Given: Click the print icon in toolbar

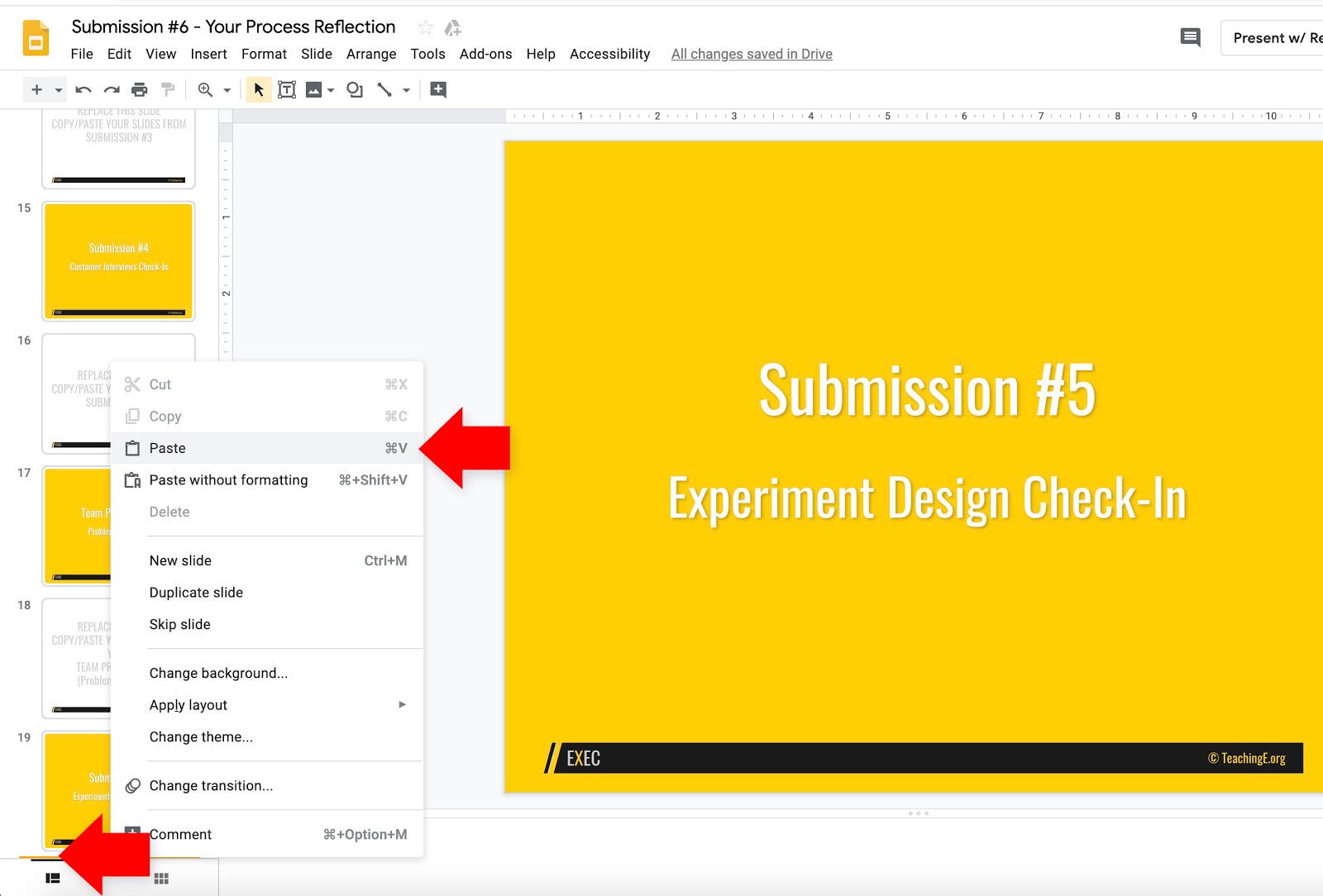Looking at the screenshot, I should tap(140, 90).
